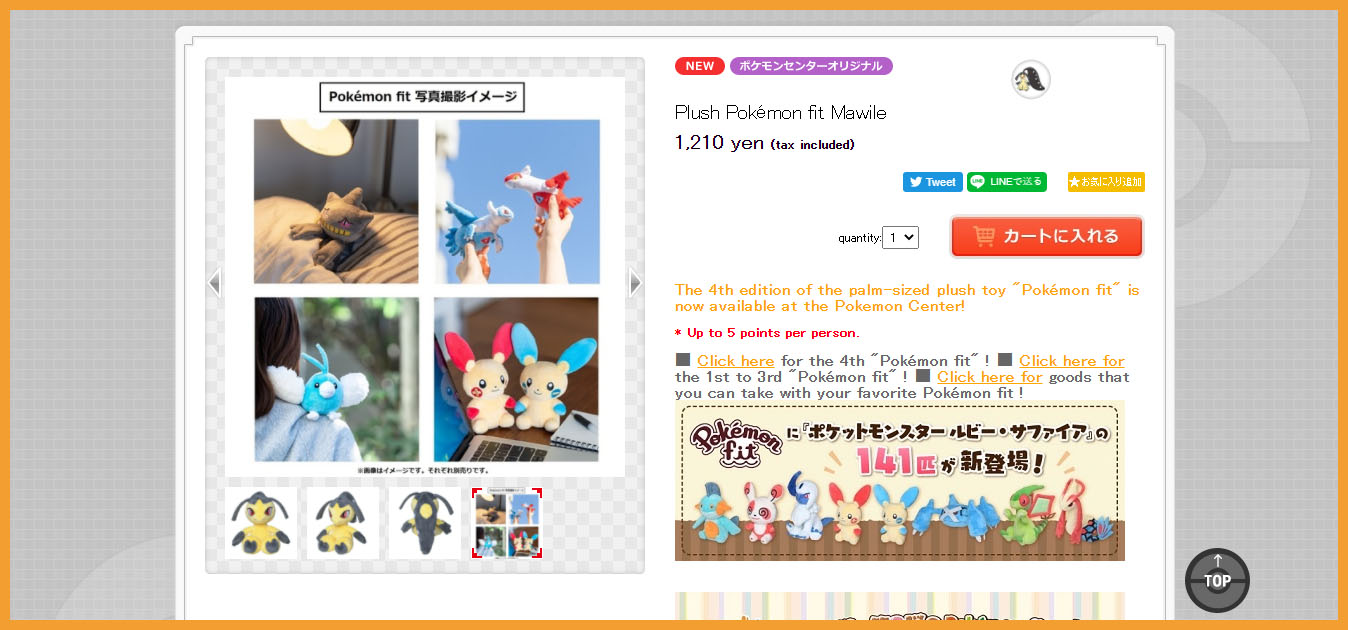Click the TOP Poké Ball scroll button
1348x630 pixels.
(1217, 580)
